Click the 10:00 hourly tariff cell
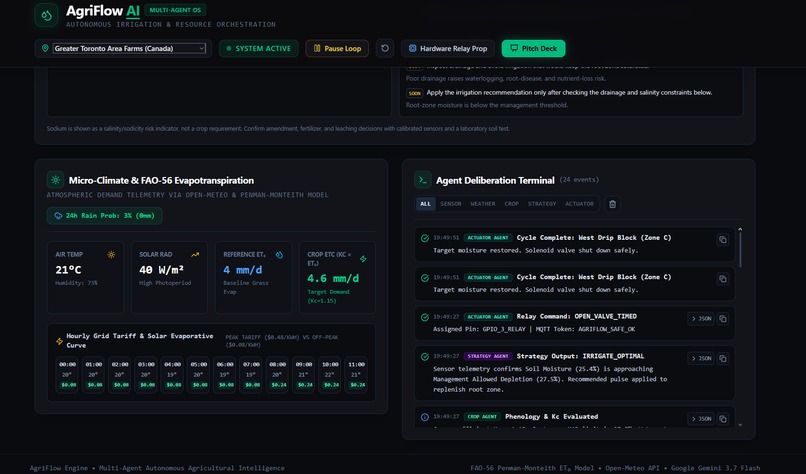This screenshot has height=474, width=806. pyautogui.click(x=331, y=375)
